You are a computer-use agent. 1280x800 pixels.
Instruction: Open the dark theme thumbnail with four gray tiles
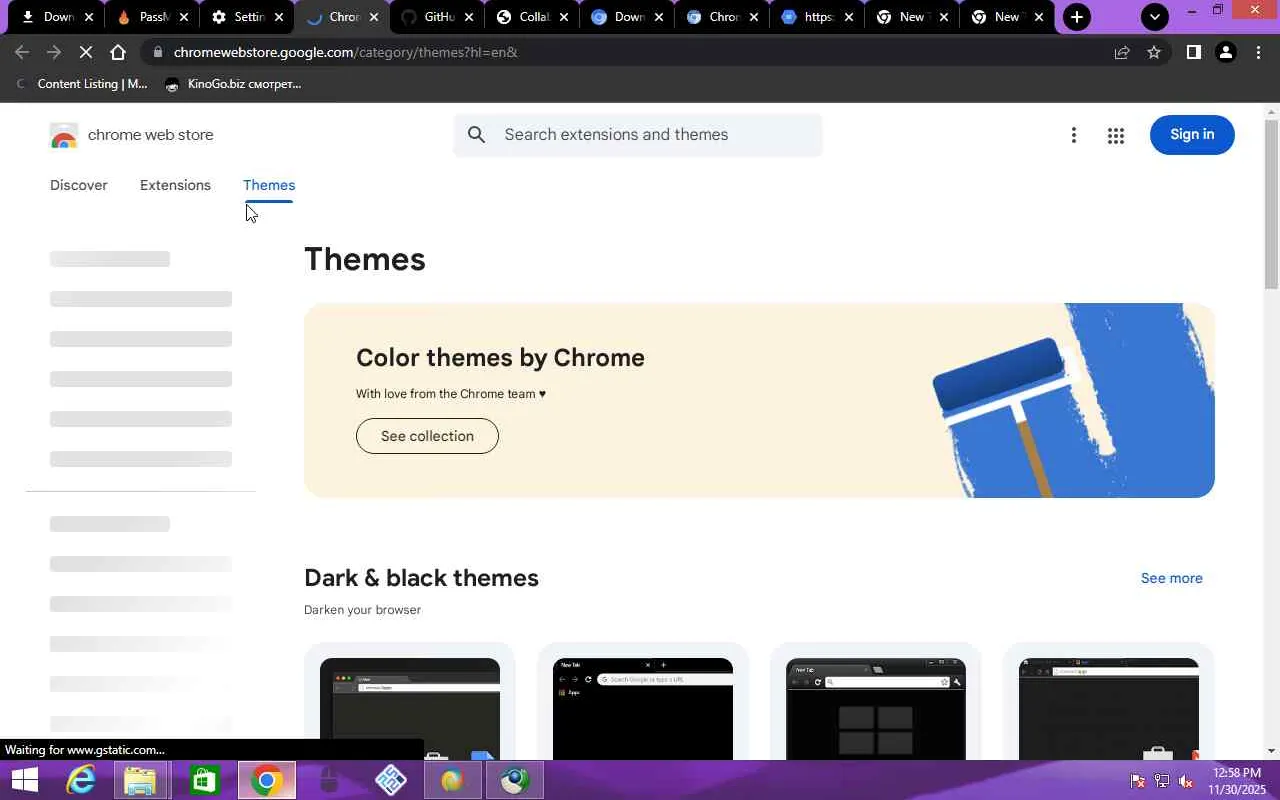876,708
